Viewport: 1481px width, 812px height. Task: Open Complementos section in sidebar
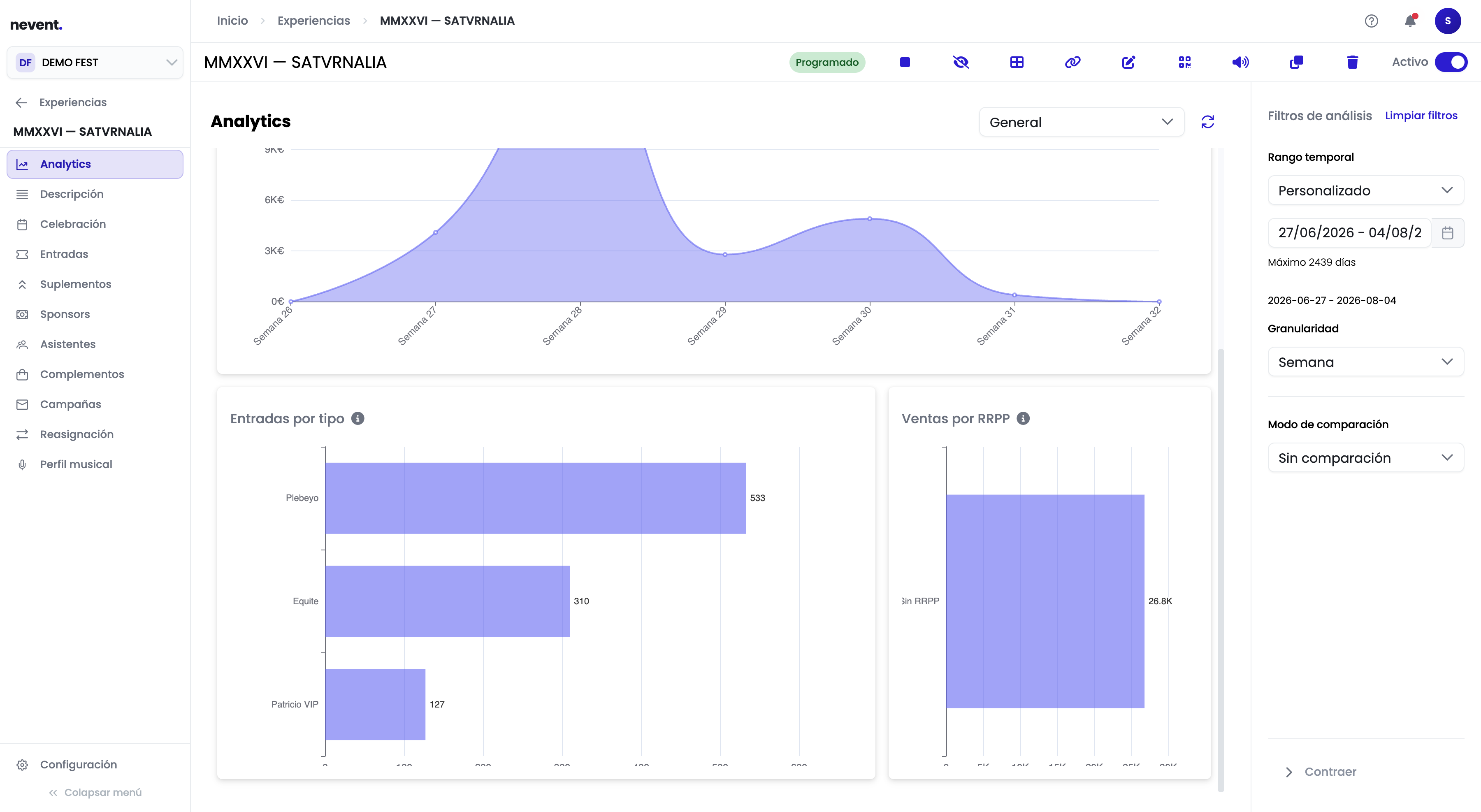click(95, 374)
